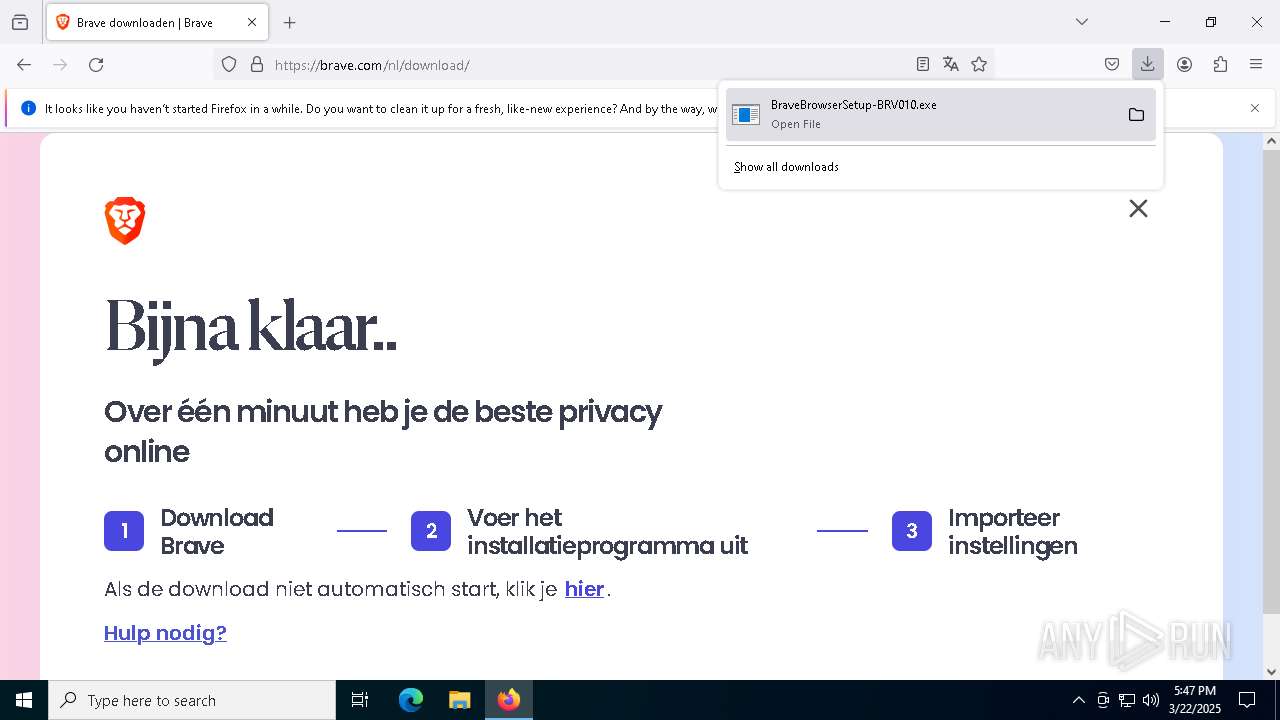Screen dimensions: 1280x720
Task: Reload the current page
Action: pos(96,64)
